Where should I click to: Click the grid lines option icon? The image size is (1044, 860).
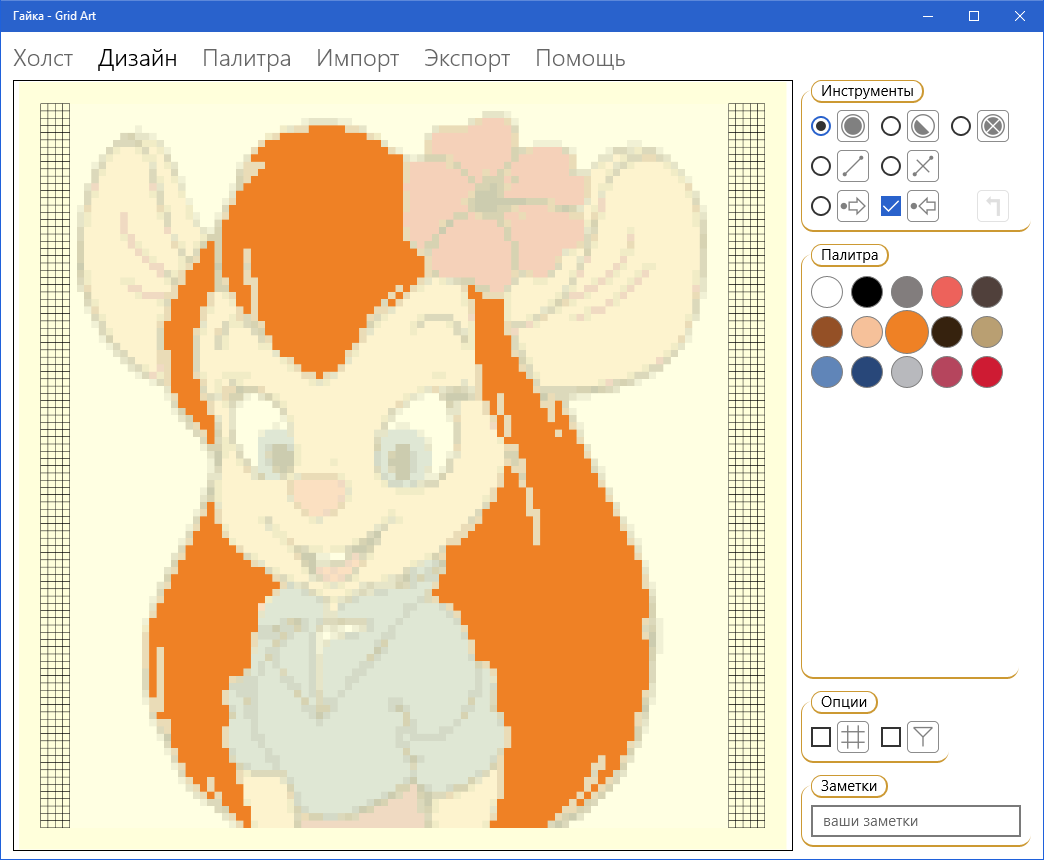click(x=853, y=737)
